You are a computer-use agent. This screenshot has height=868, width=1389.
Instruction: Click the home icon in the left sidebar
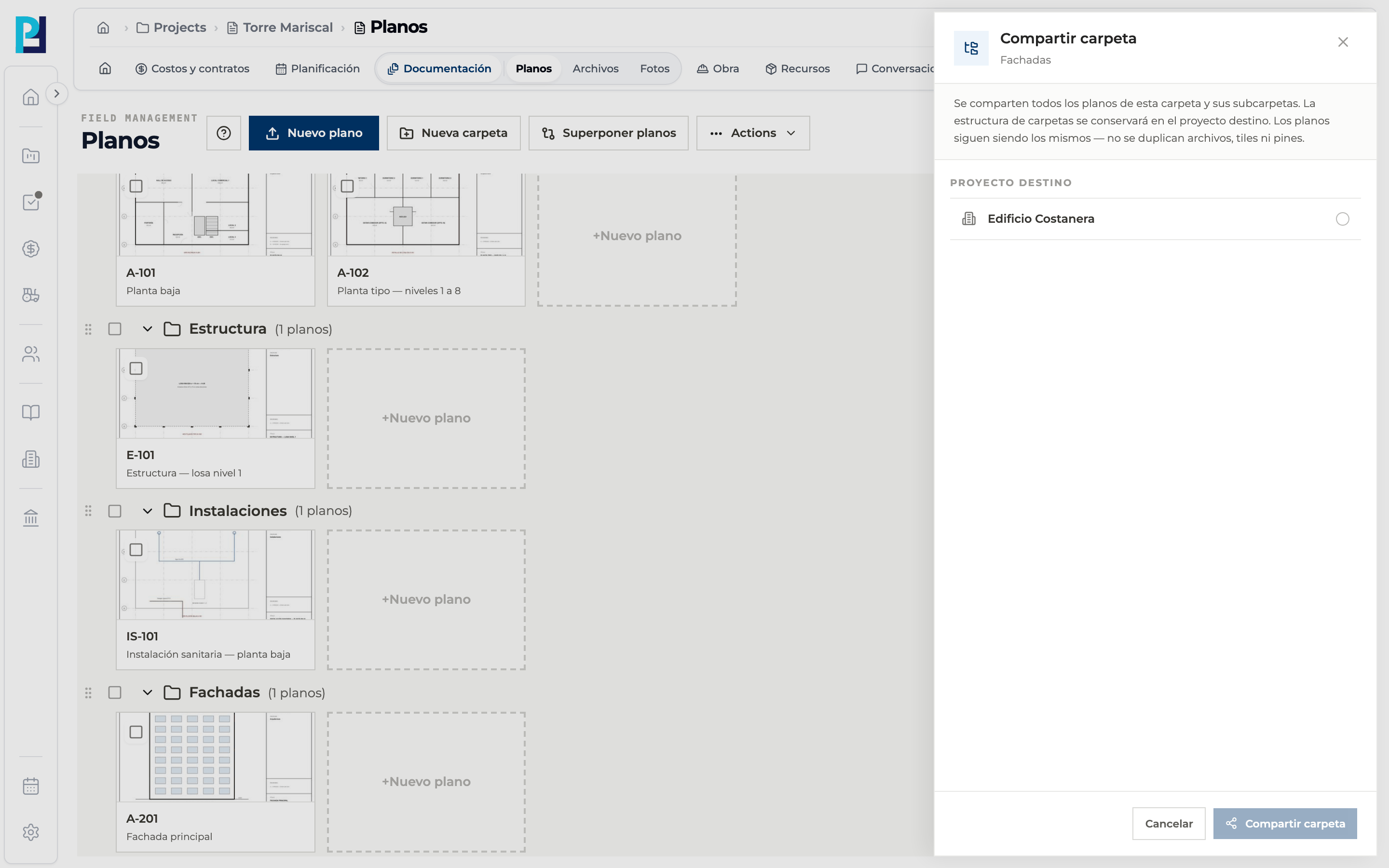coord(31,97)
